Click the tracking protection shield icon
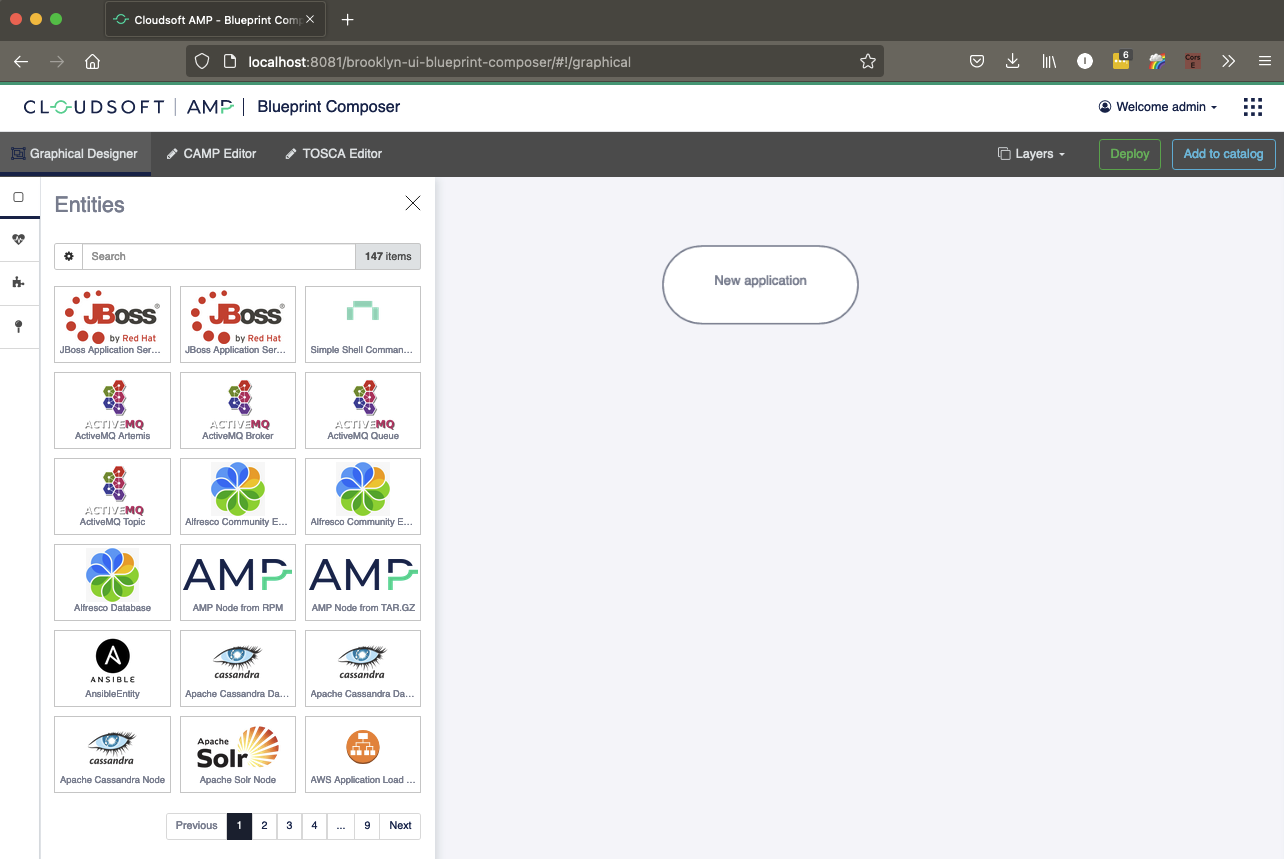The image size is (1284, 859). point(202,61)
